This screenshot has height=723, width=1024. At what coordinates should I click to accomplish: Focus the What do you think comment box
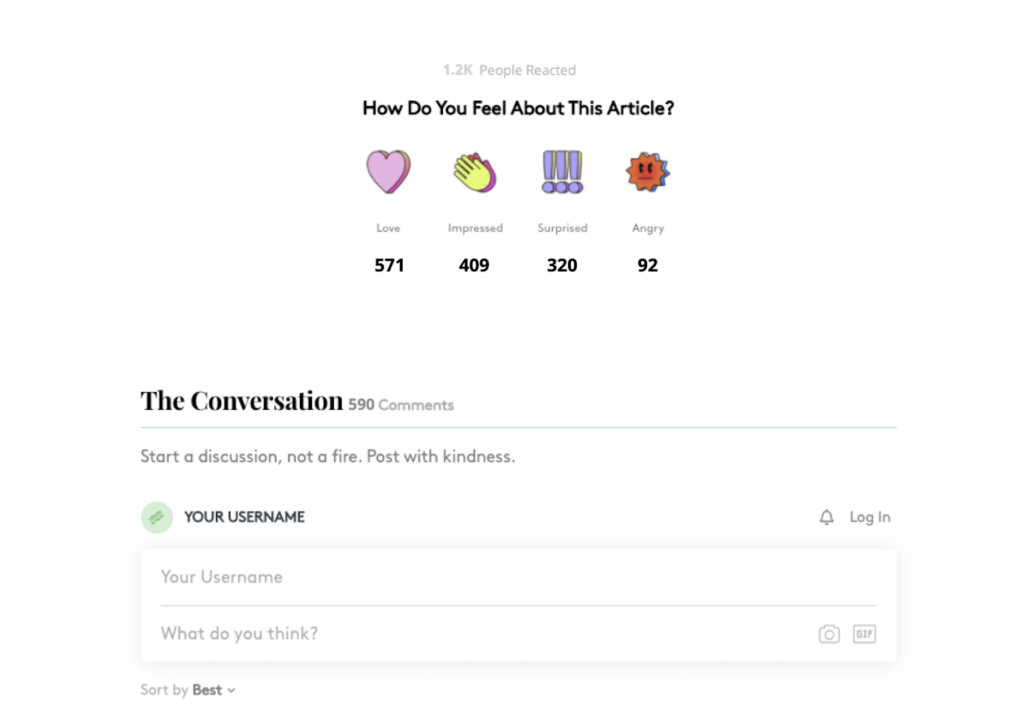483,634
